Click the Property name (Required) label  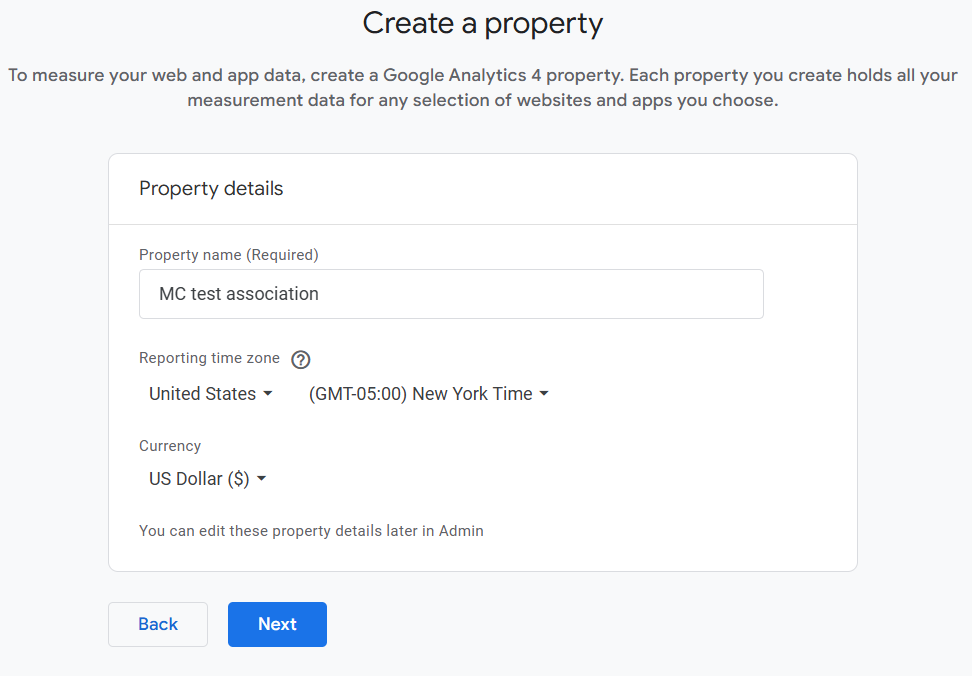[x=229, y=255]
